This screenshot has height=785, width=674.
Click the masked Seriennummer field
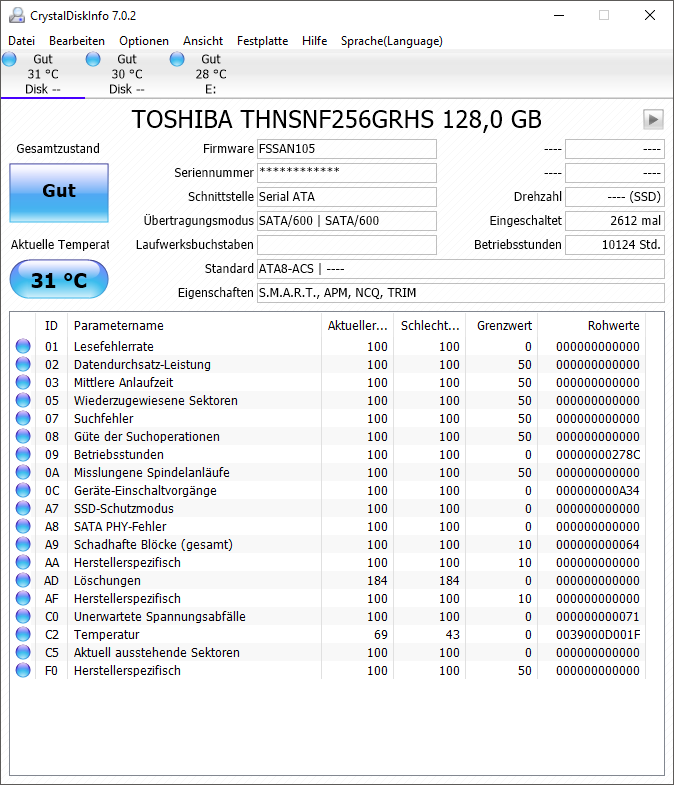[x=347, y=173]
